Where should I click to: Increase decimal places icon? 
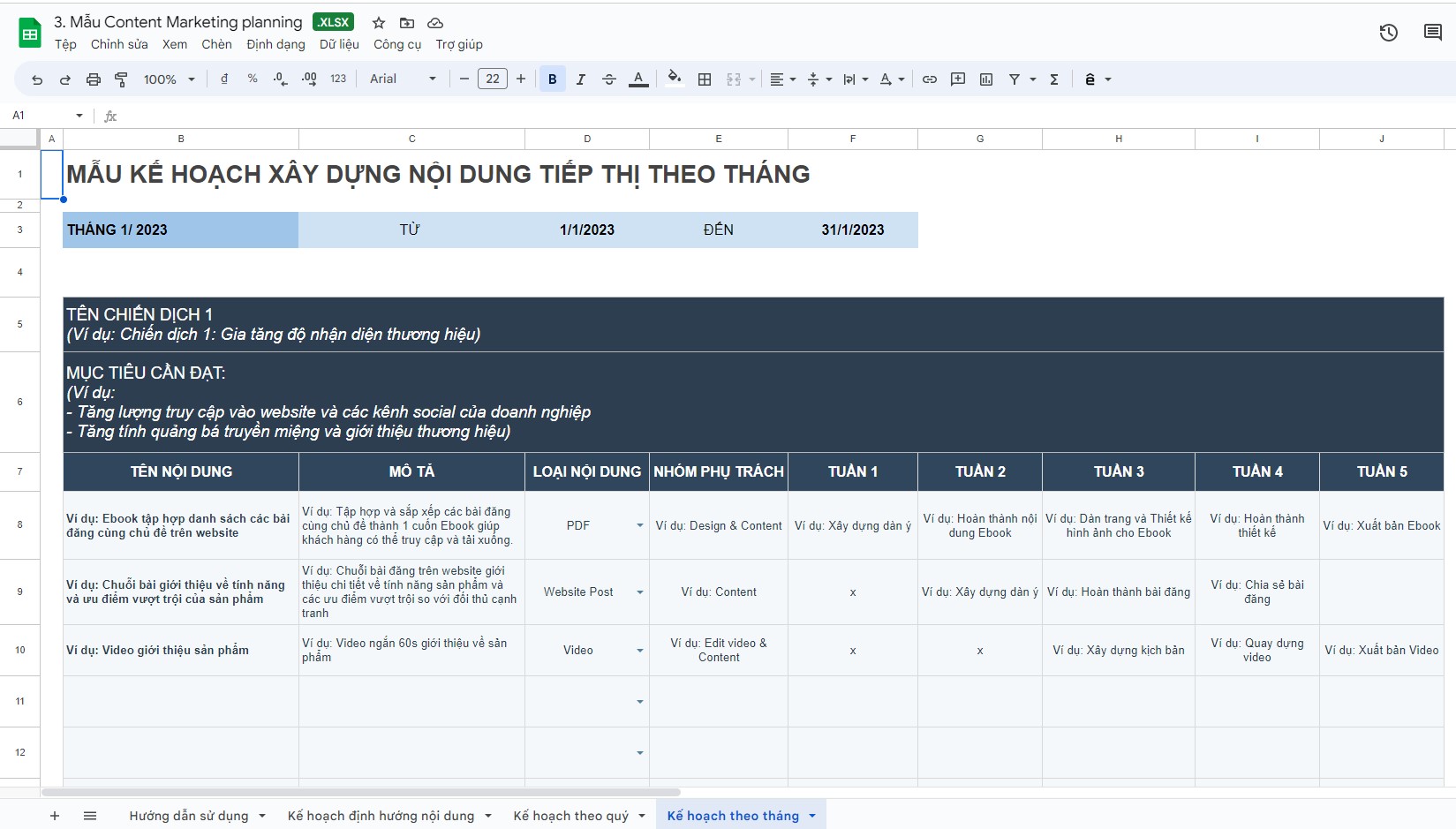(x=309, y=79)
